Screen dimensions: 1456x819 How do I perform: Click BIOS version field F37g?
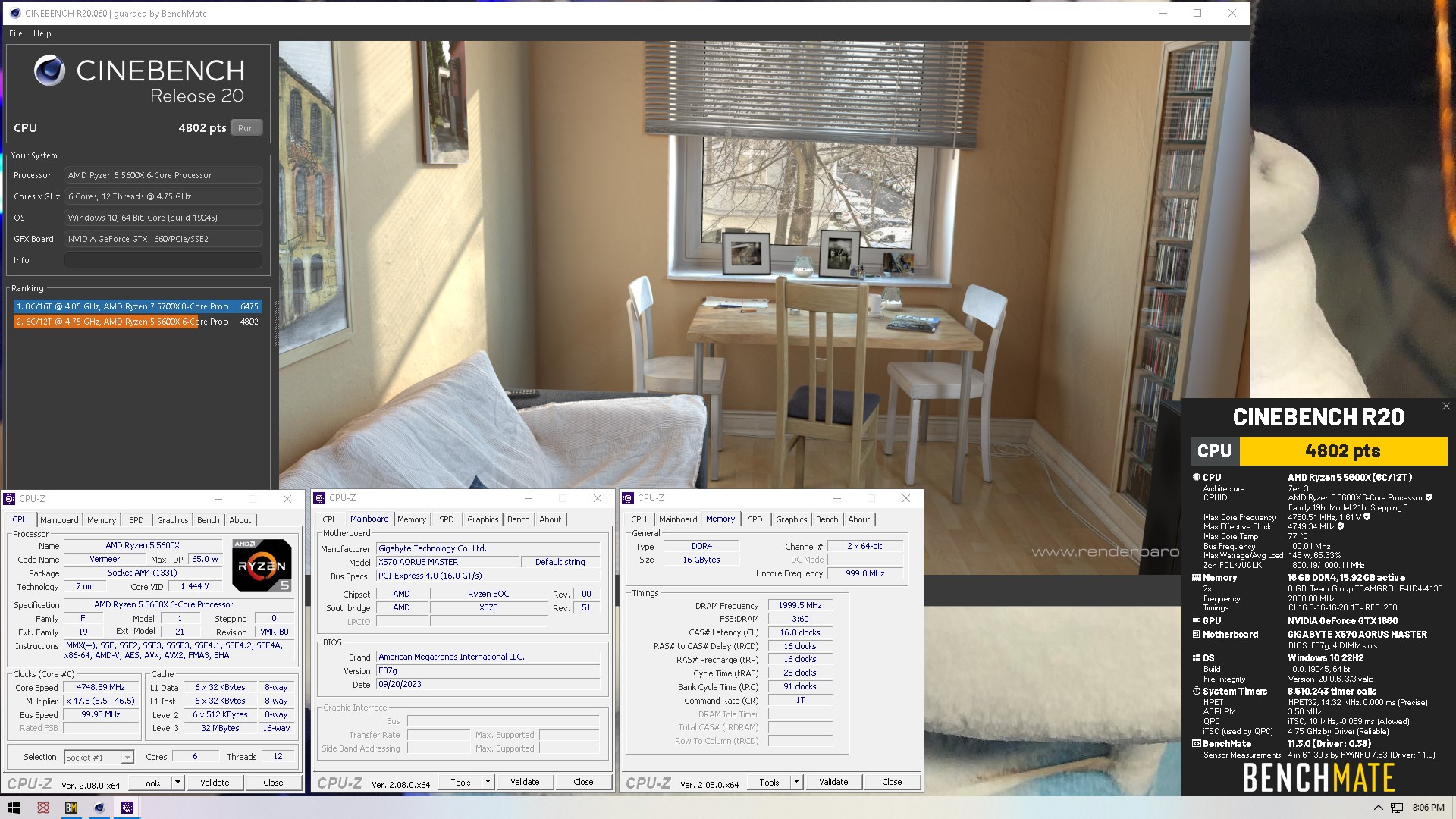point(488,670)
